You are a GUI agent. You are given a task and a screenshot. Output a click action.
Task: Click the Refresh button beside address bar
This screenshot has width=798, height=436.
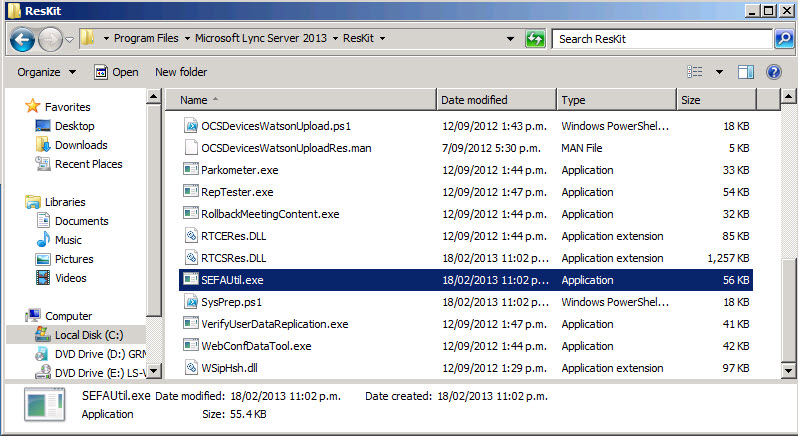click(535, 40)
